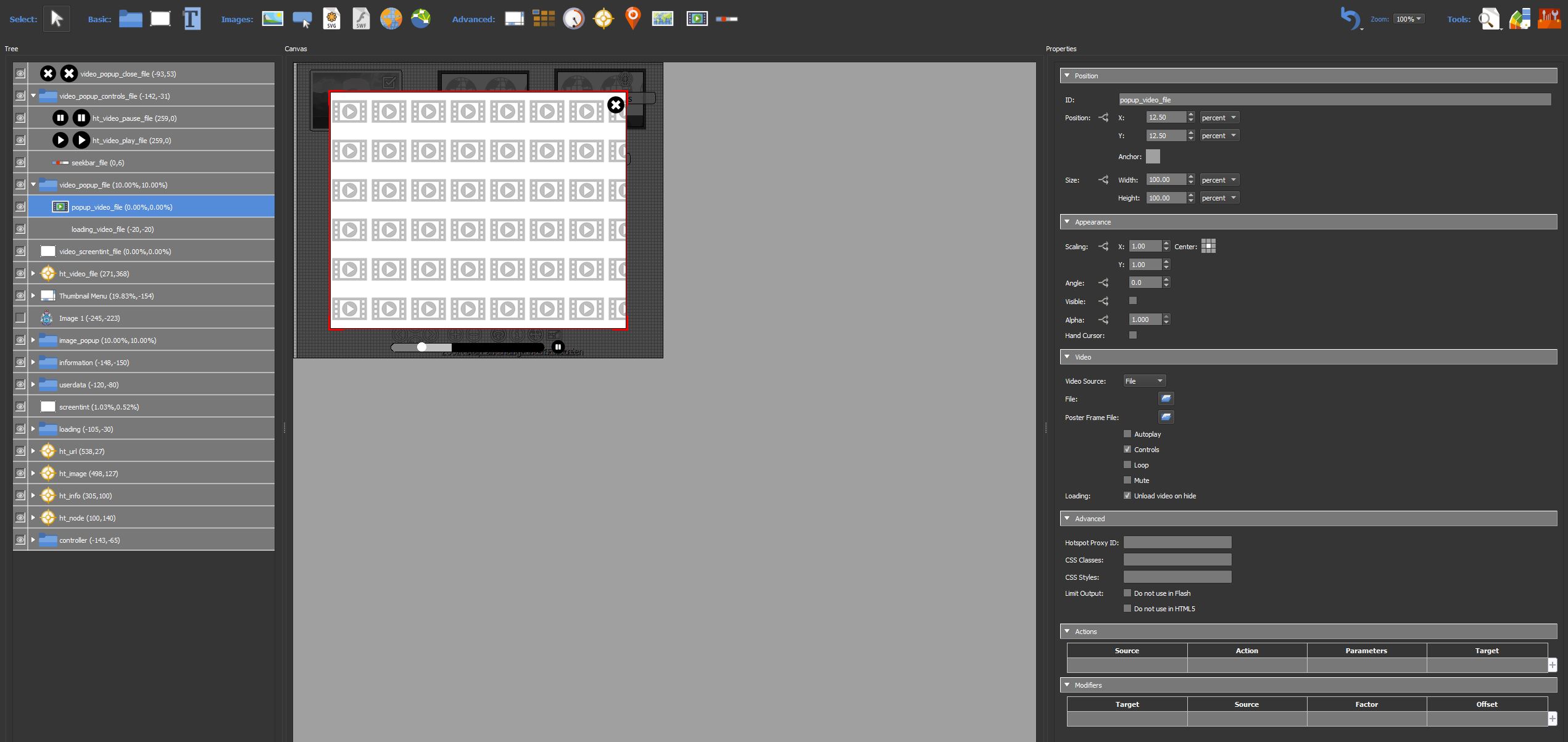Open the color swatches tool
The width and height of the screenshot is (1568, 742).
[x=1520, y=19]
